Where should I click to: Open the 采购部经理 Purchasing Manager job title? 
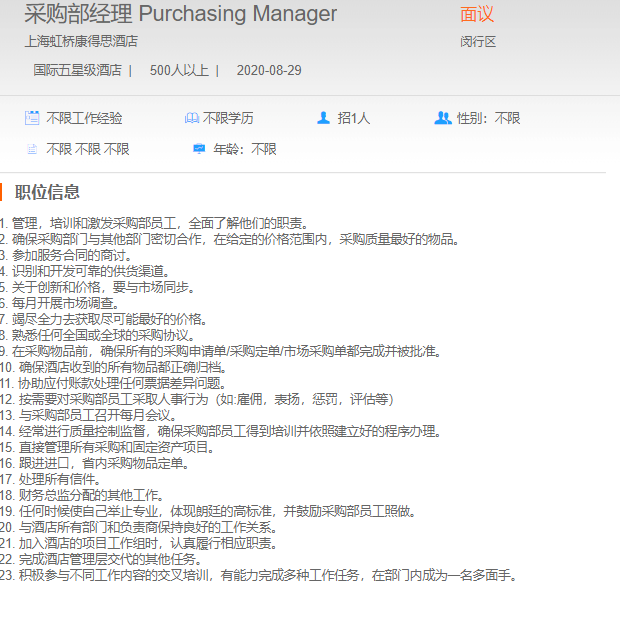(180, 14)
